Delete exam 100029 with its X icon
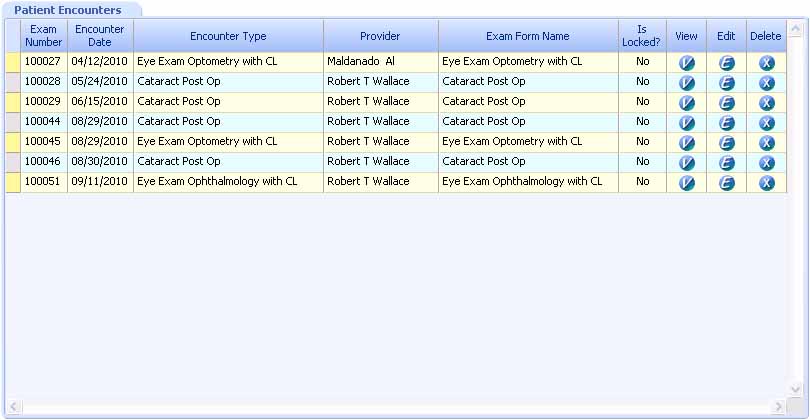 click(767, 103)
